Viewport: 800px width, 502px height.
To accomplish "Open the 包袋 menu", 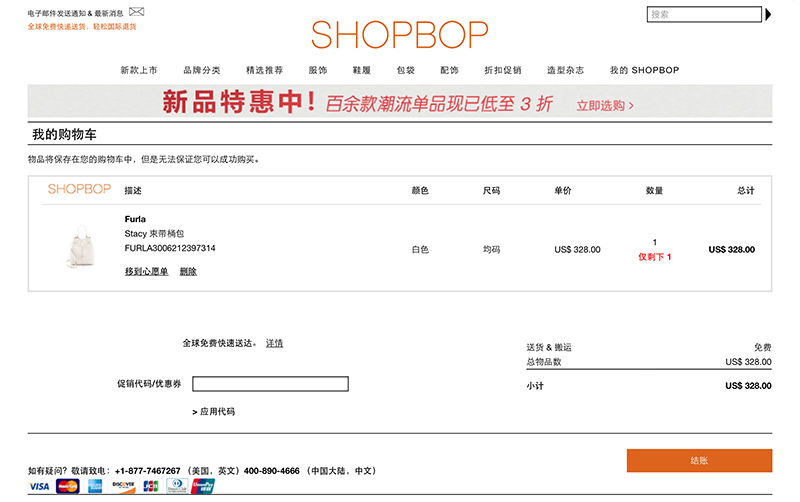I will (x=406, y=70).
